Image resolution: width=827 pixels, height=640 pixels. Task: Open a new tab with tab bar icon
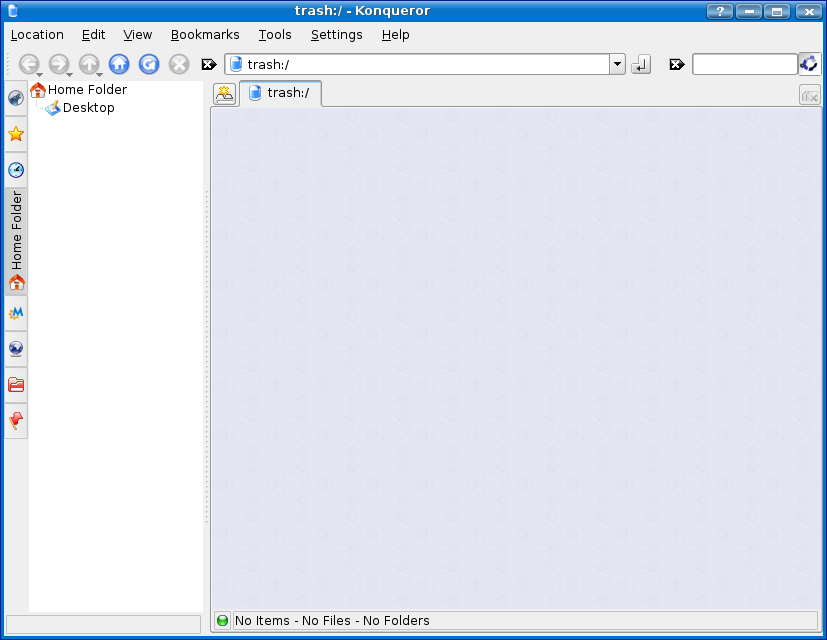point(225,94)
